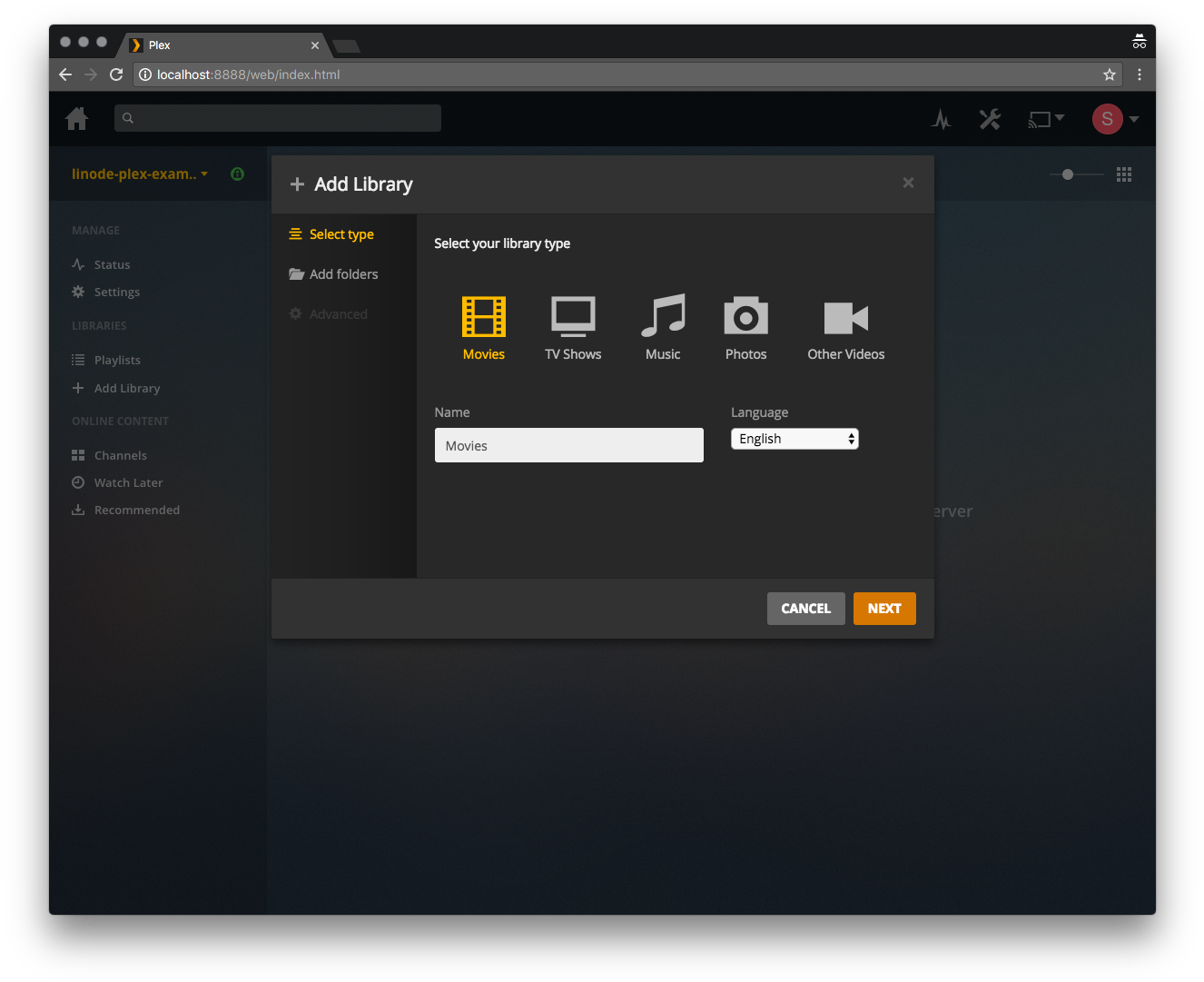Select the Advanced step
This screenshot has height=982, width=1204.
[x=339, y=313]
